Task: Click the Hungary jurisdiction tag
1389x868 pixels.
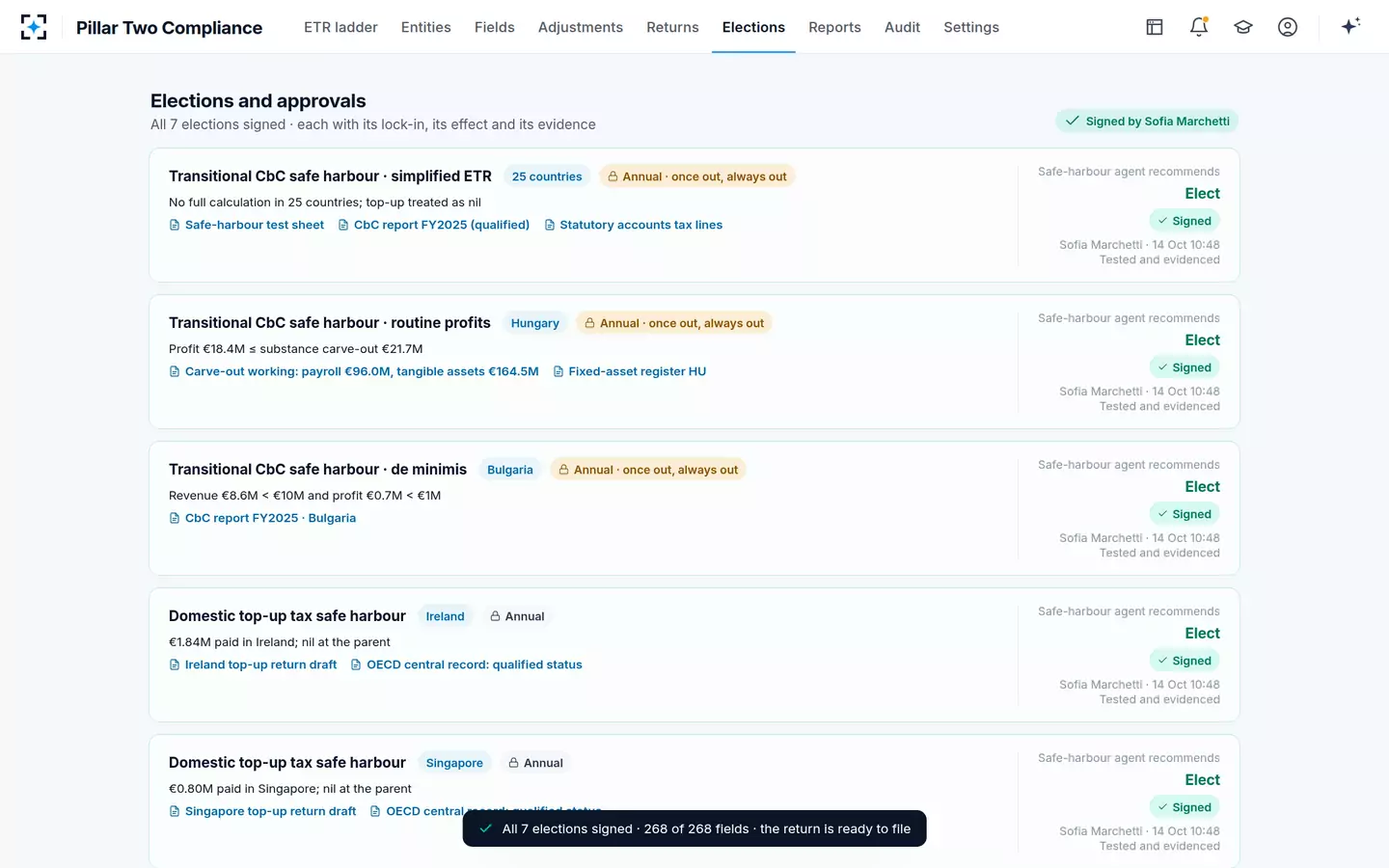Action: 534,323
